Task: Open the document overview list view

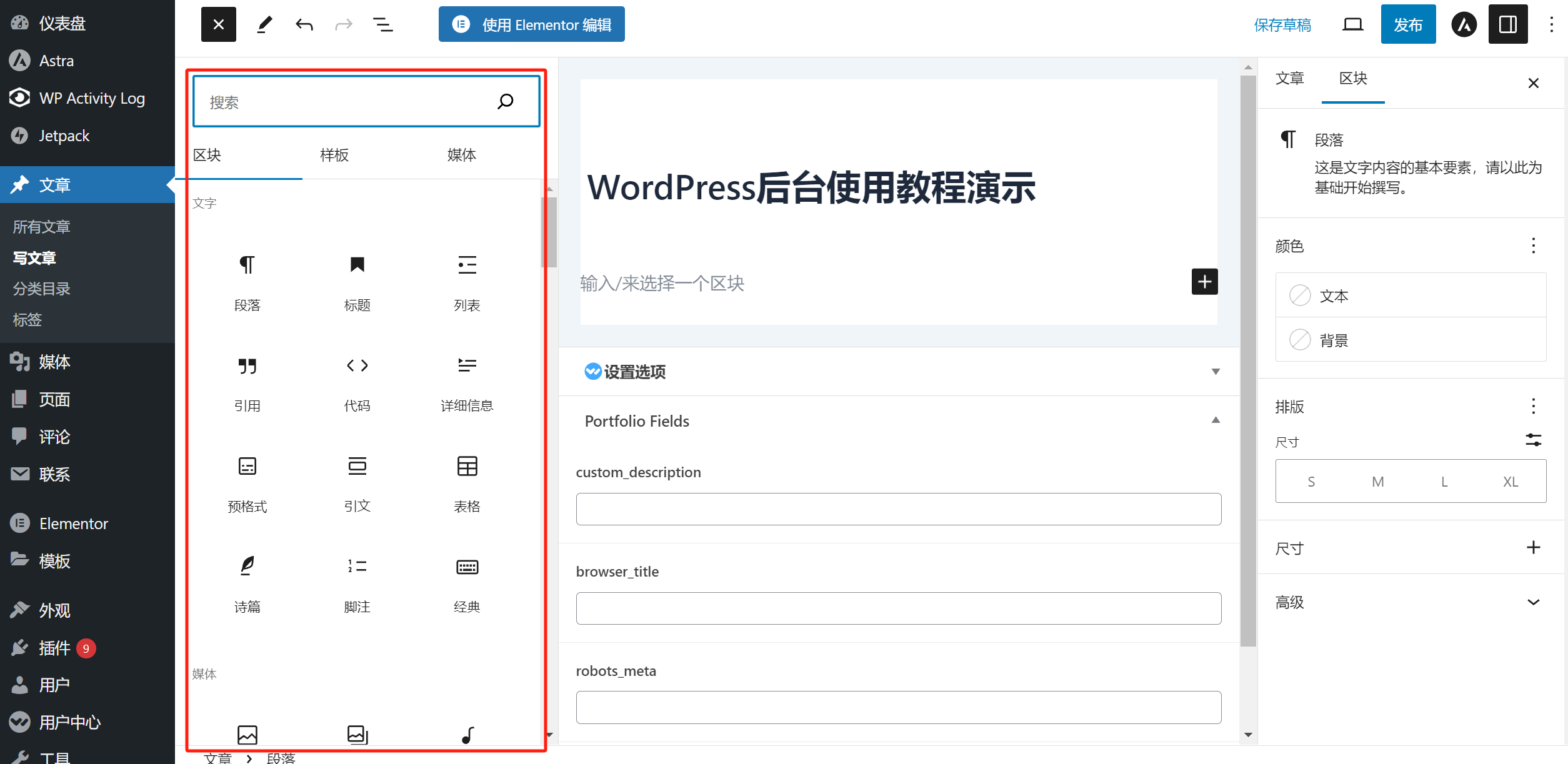Action: (x=383, y=24)
